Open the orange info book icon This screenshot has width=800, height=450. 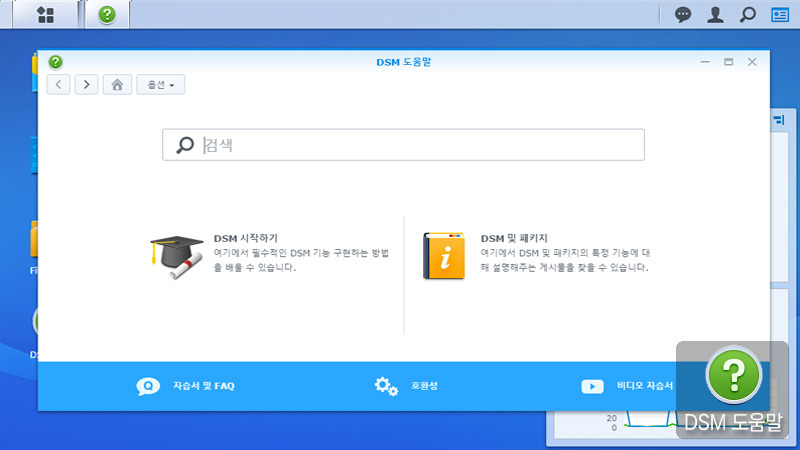tap(444, 256)
